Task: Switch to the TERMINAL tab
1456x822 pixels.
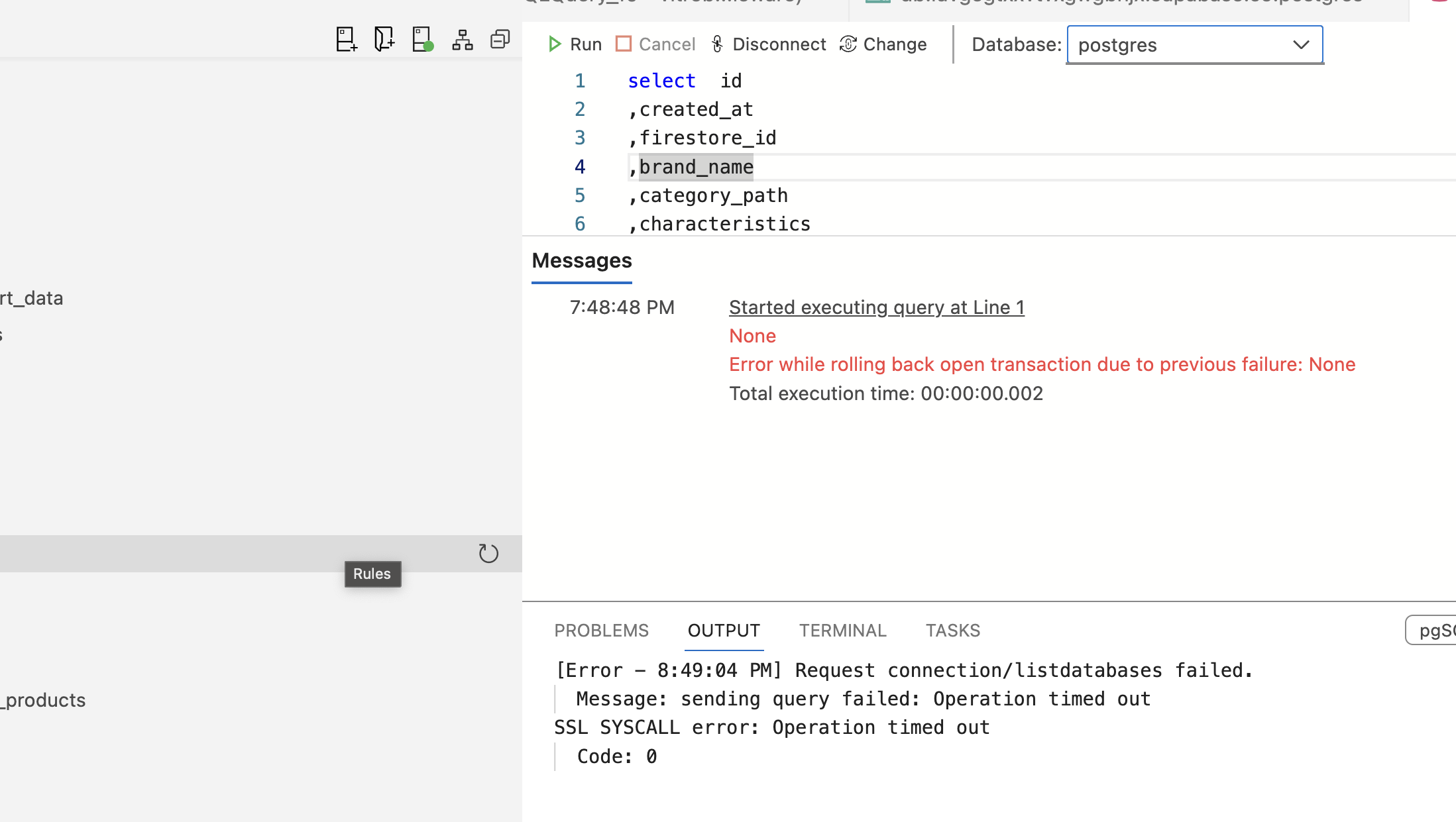Action: (x=842, y=630)
